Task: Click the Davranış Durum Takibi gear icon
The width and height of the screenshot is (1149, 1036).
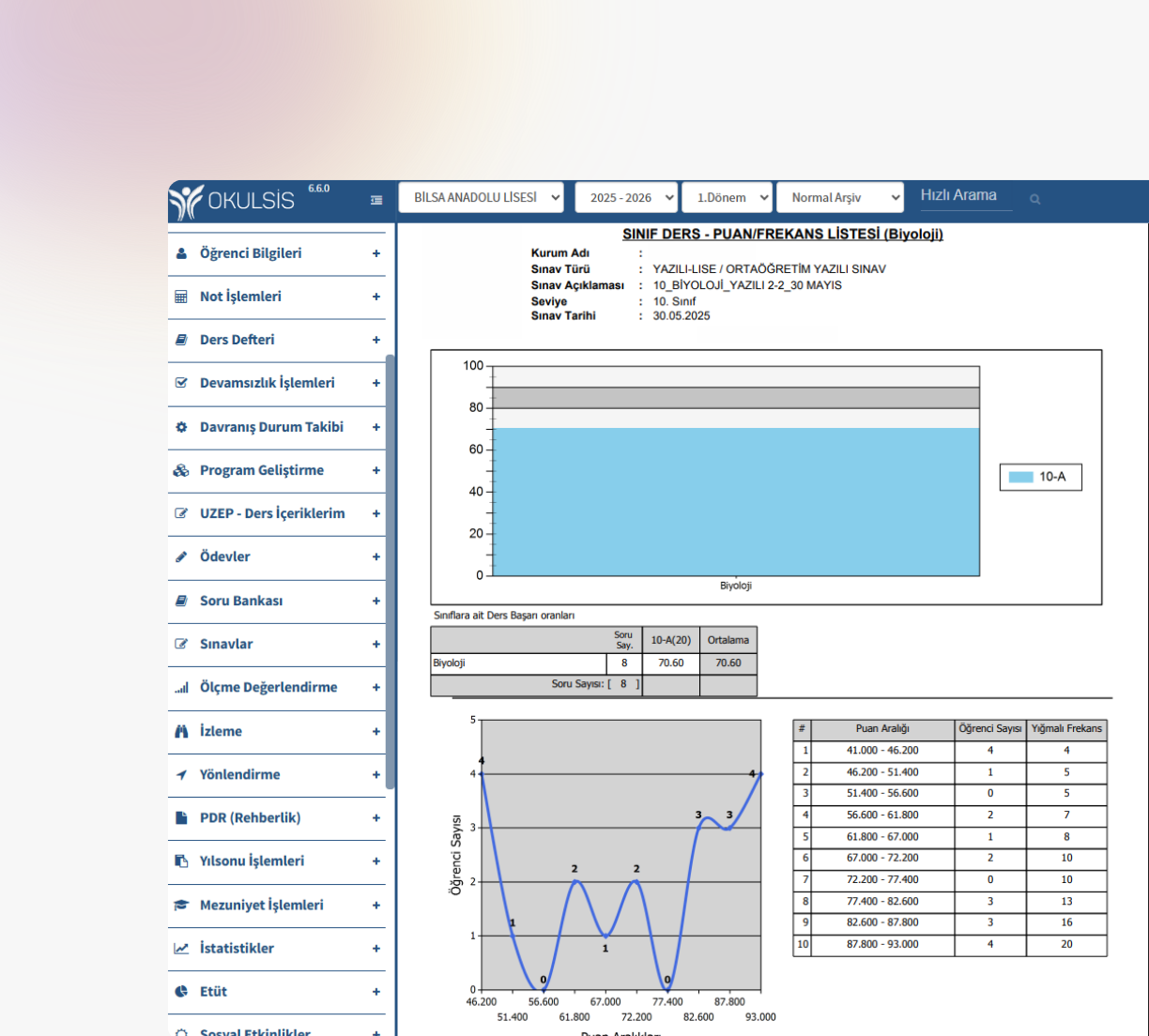Action: 181,427
